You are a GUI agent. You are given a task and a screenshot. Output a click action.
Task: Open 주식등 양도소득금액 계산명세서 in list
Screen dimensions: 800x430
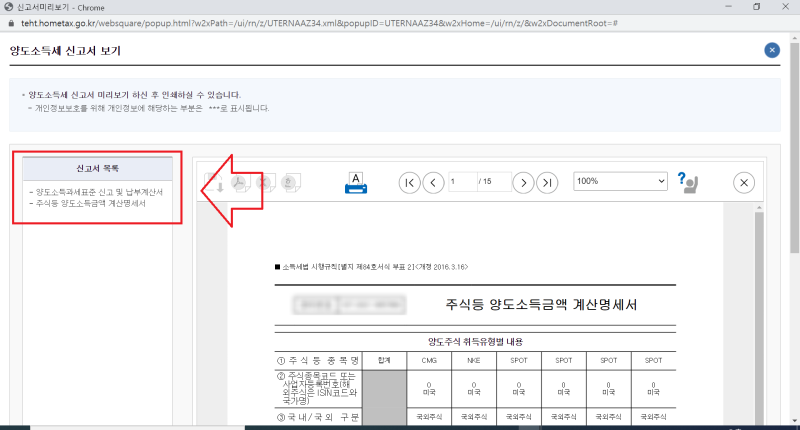[x=90, y=203]
